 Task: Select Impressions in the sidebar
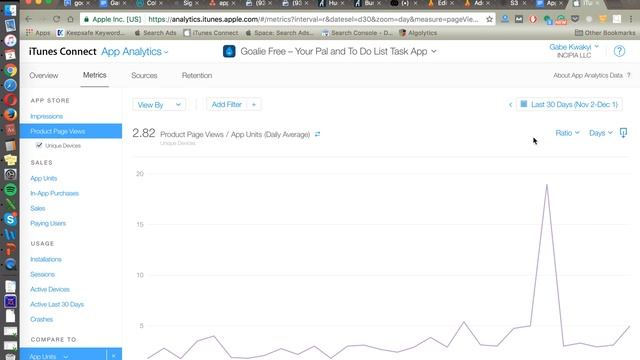point(47,116)
